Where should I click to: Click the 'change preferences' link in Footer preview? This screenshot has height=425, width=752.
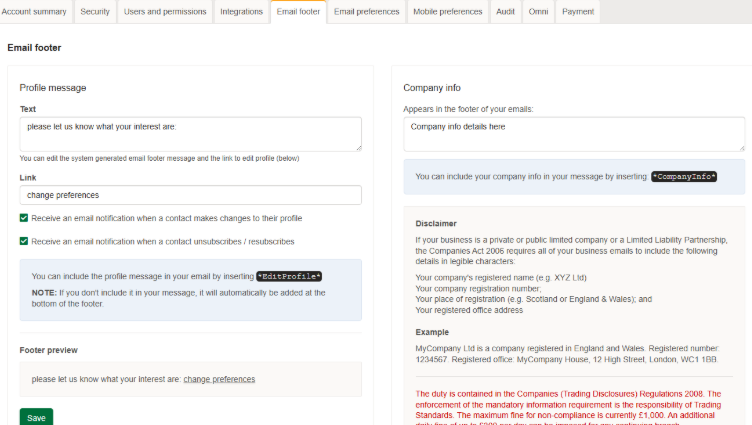(219, 379)
